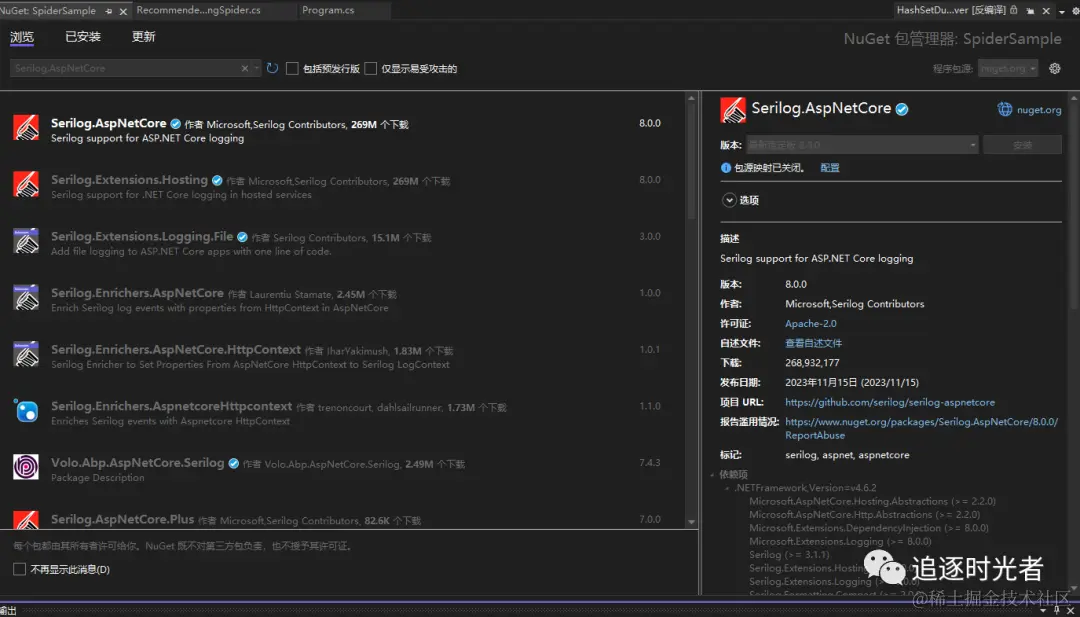
Task: Open the Apache-2.0 license link
Action: point(811,323)
